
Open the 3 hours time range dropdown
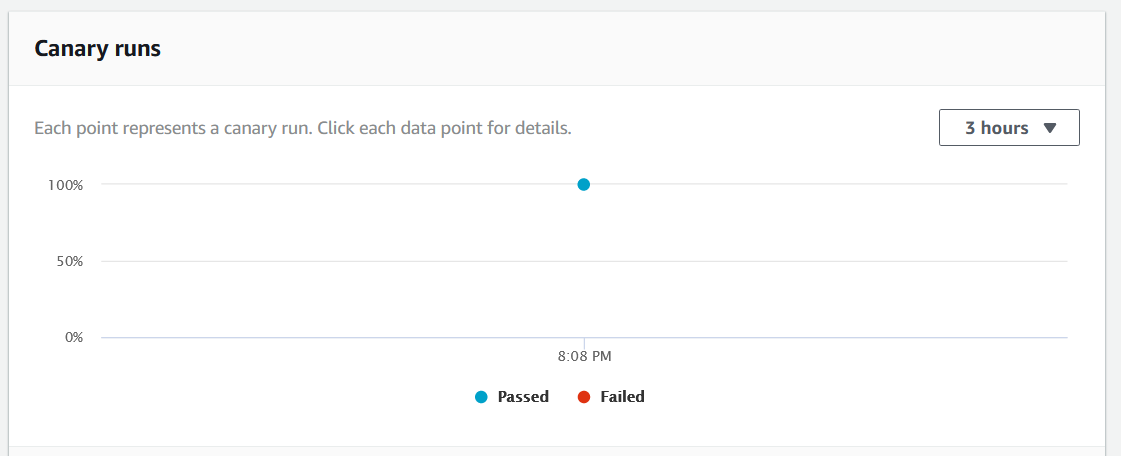click(1009, 128)
